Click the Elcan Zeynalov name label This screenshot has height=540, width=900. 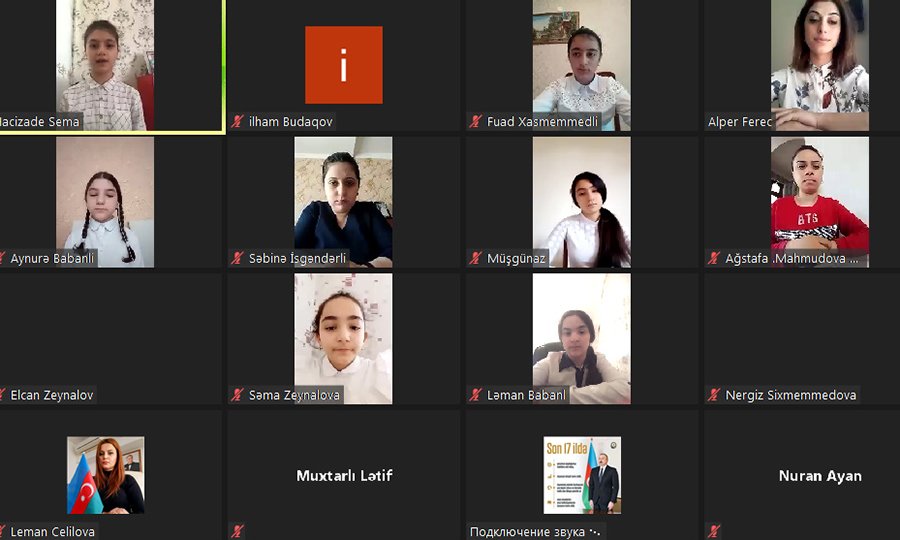coord(52,395)
